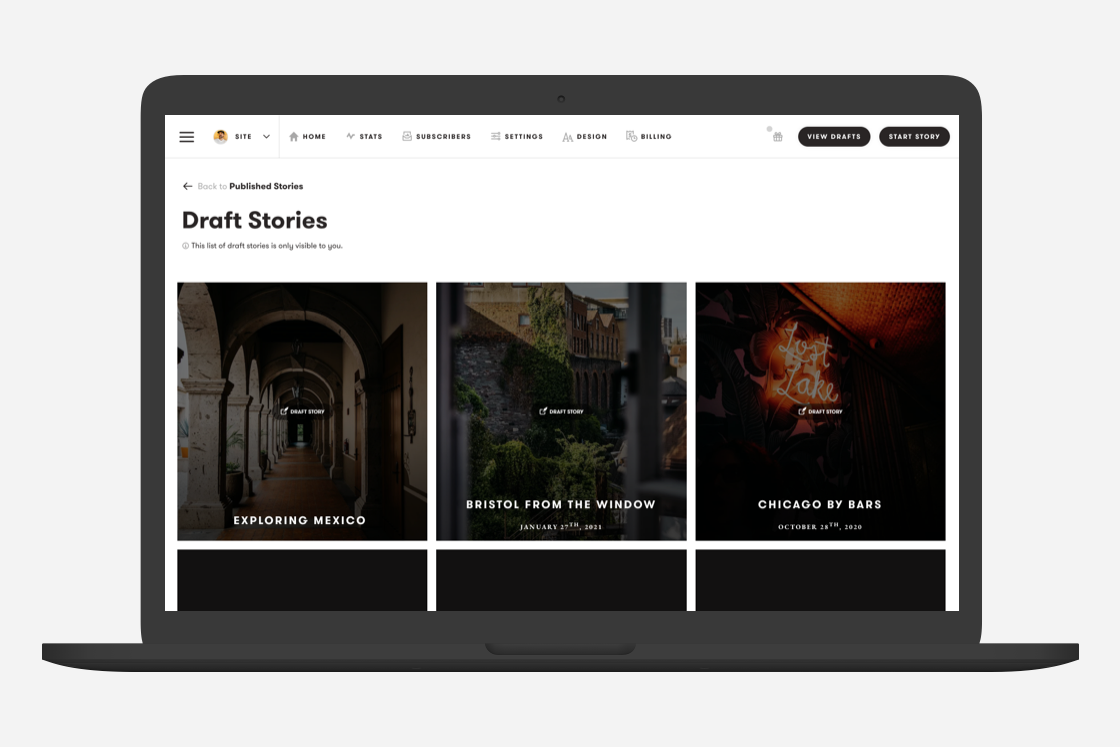Click the Chicago By Bars title

[819, 504]
